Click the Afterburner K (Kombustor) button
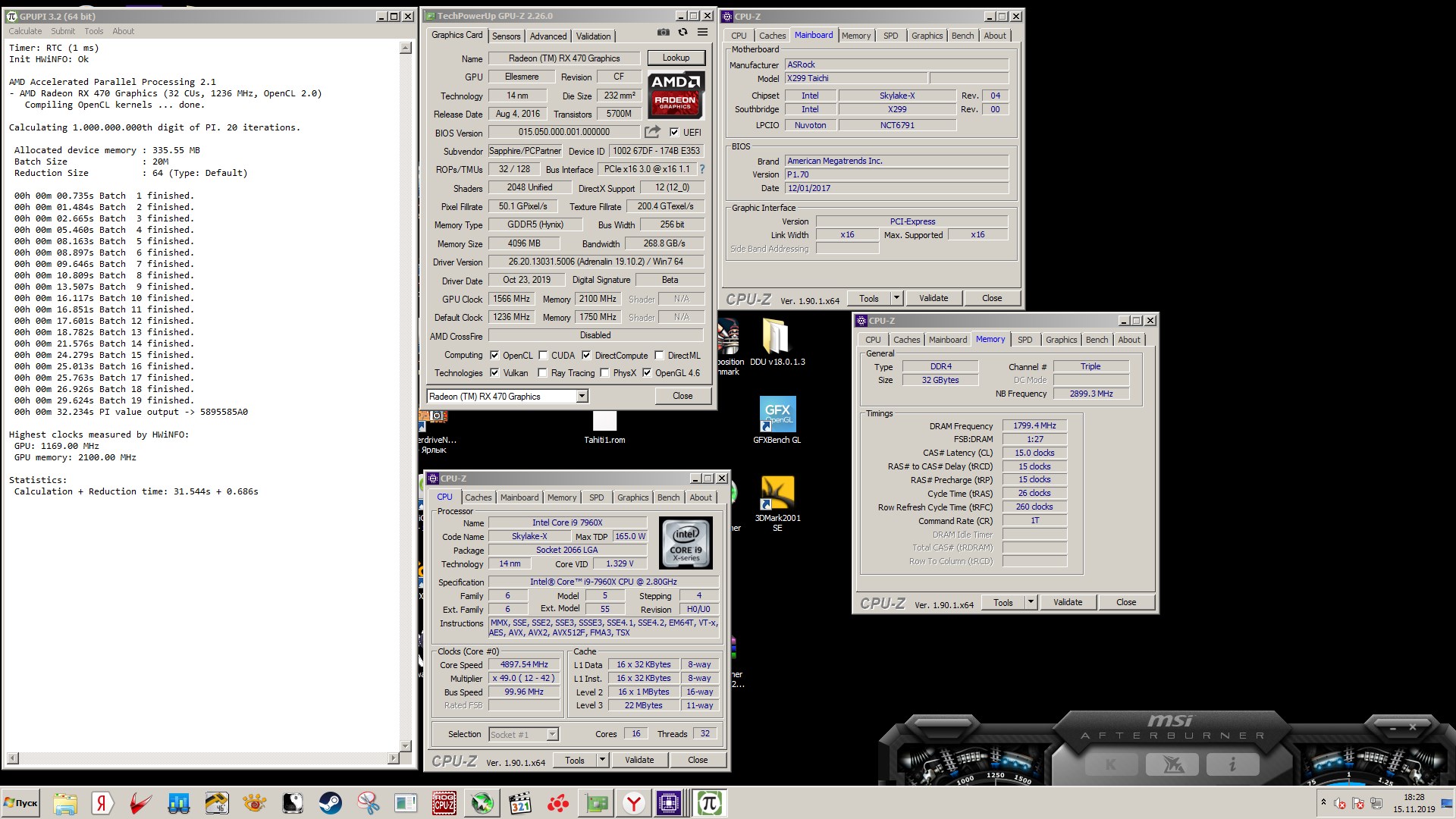Image resolution: width=1456 pixels, height=819 pixels. 1111,764
